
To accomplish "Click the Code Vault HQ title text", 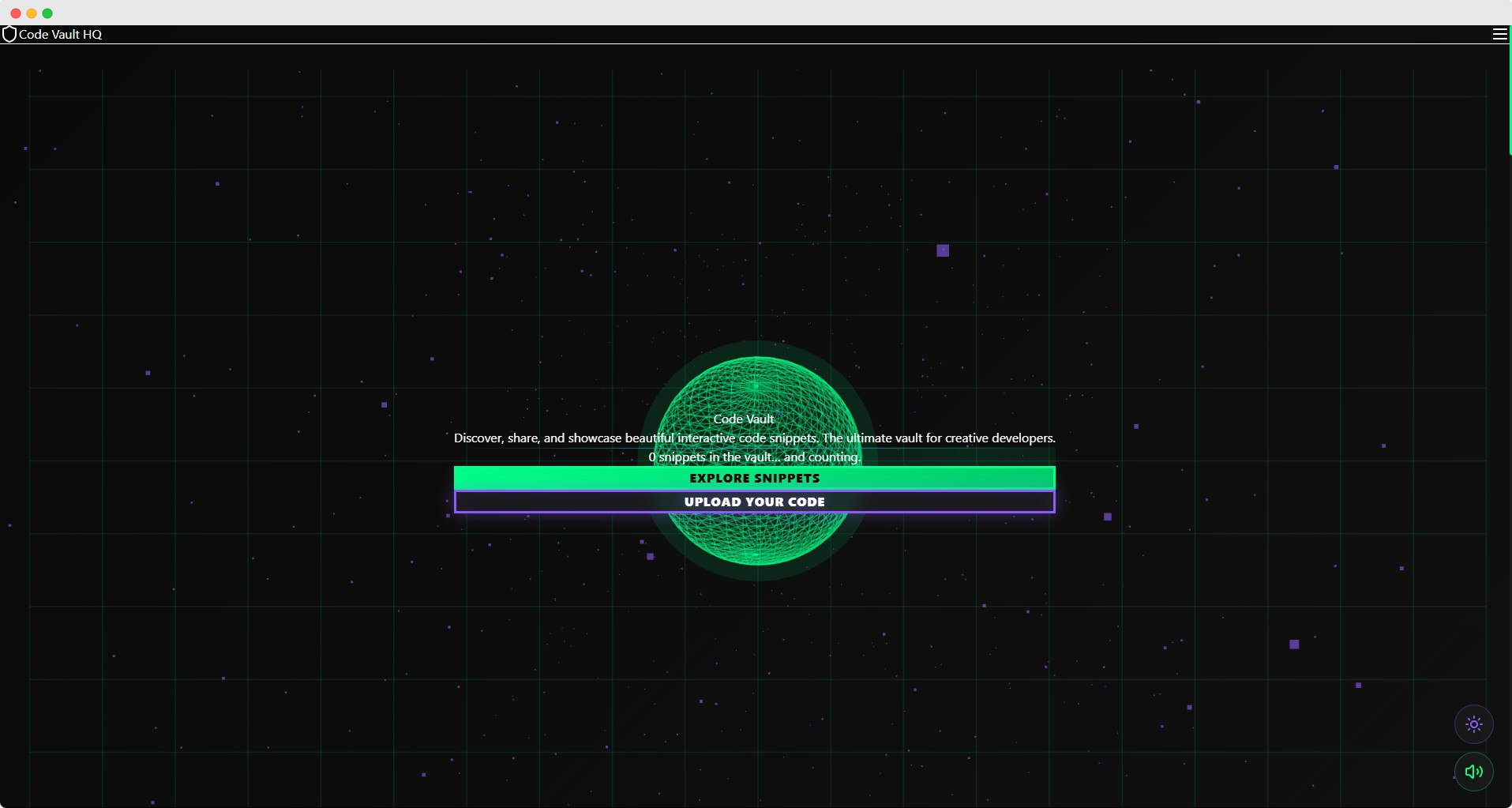I will (x=61, y=34).
